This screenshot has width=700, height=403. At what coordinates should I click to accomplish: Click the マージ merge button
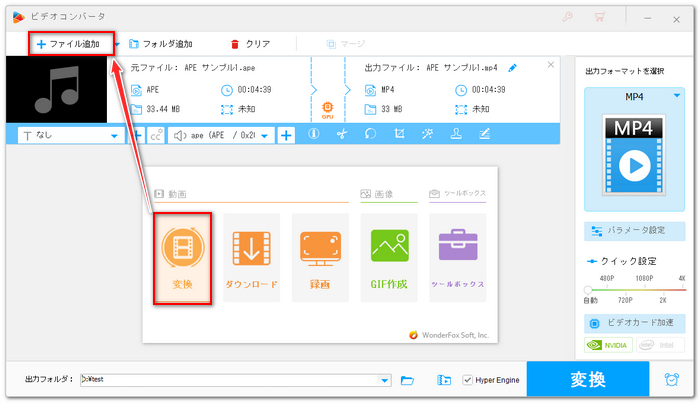click(346, 44)
